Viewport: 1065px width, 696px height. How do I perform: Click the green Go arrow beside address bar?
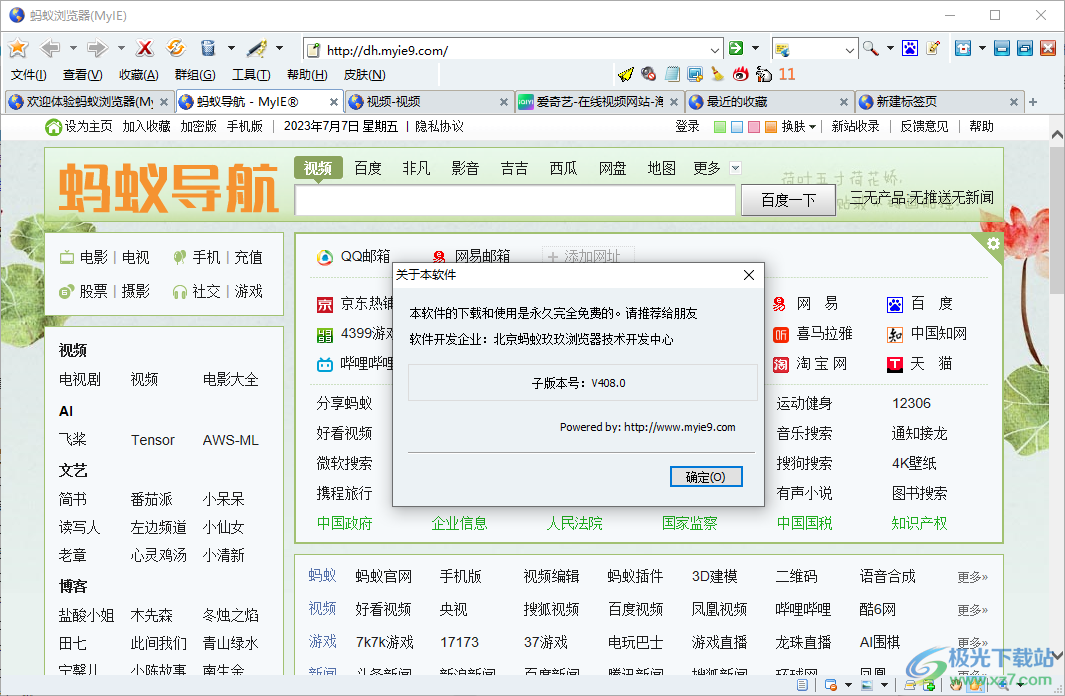click(737, 47)
